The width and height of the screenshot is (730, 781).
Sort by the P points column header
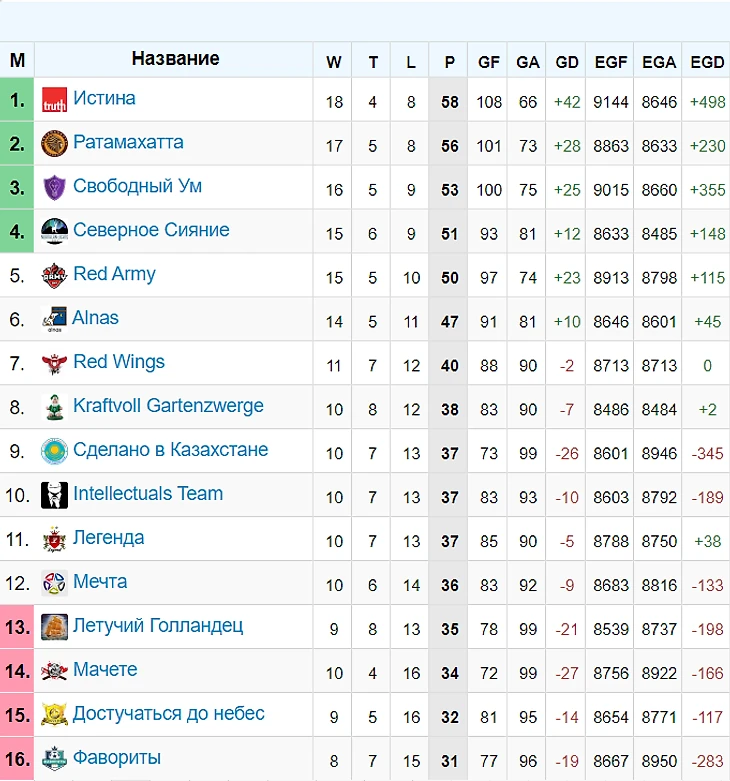[x=449, y=62]
